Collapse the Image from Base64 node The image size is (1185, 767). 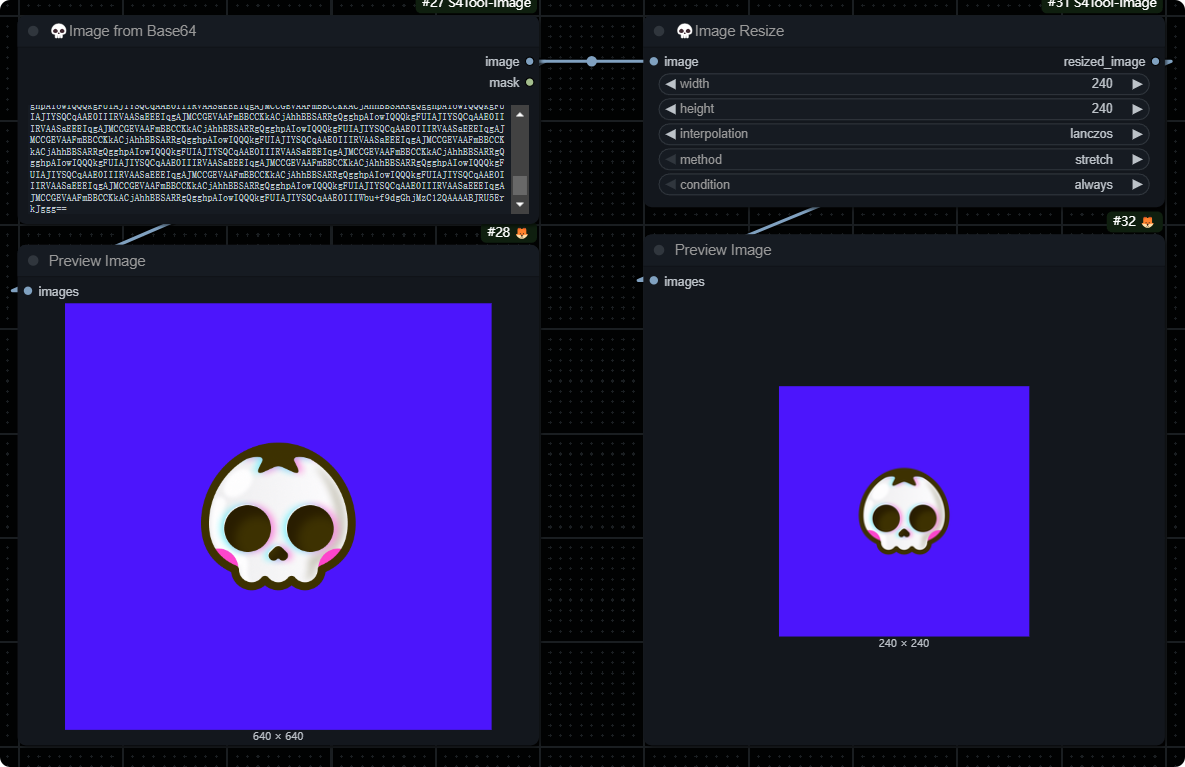[33, 31]
